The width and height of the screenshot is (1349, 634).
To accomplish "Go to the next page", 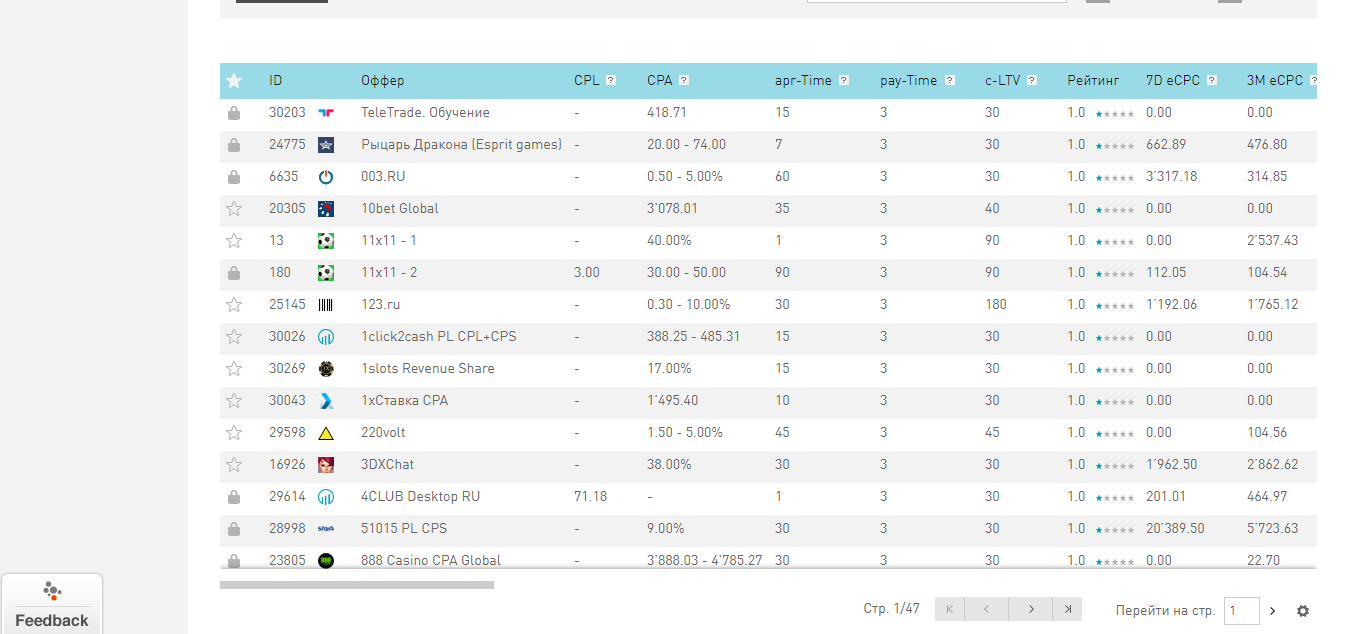I will coord(1029,609).
